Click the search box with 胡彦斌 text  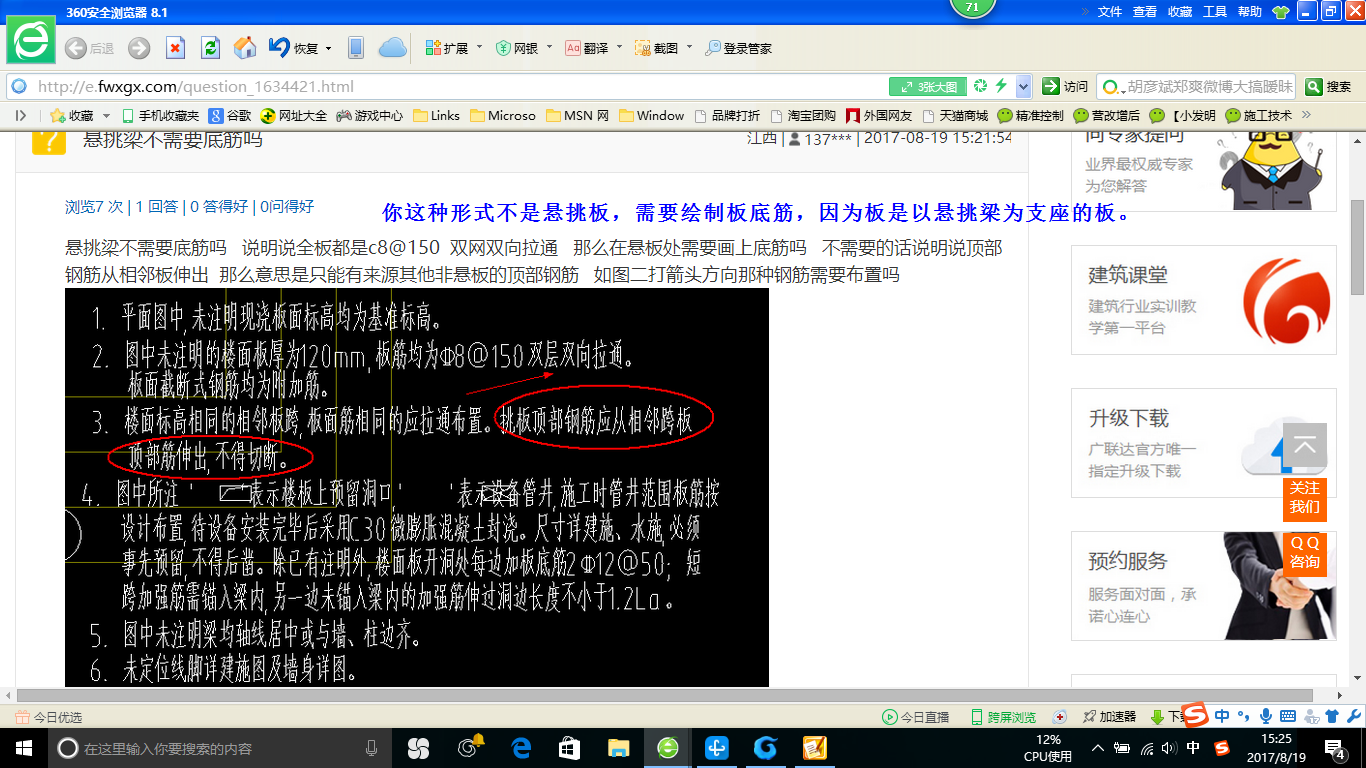1196,87
